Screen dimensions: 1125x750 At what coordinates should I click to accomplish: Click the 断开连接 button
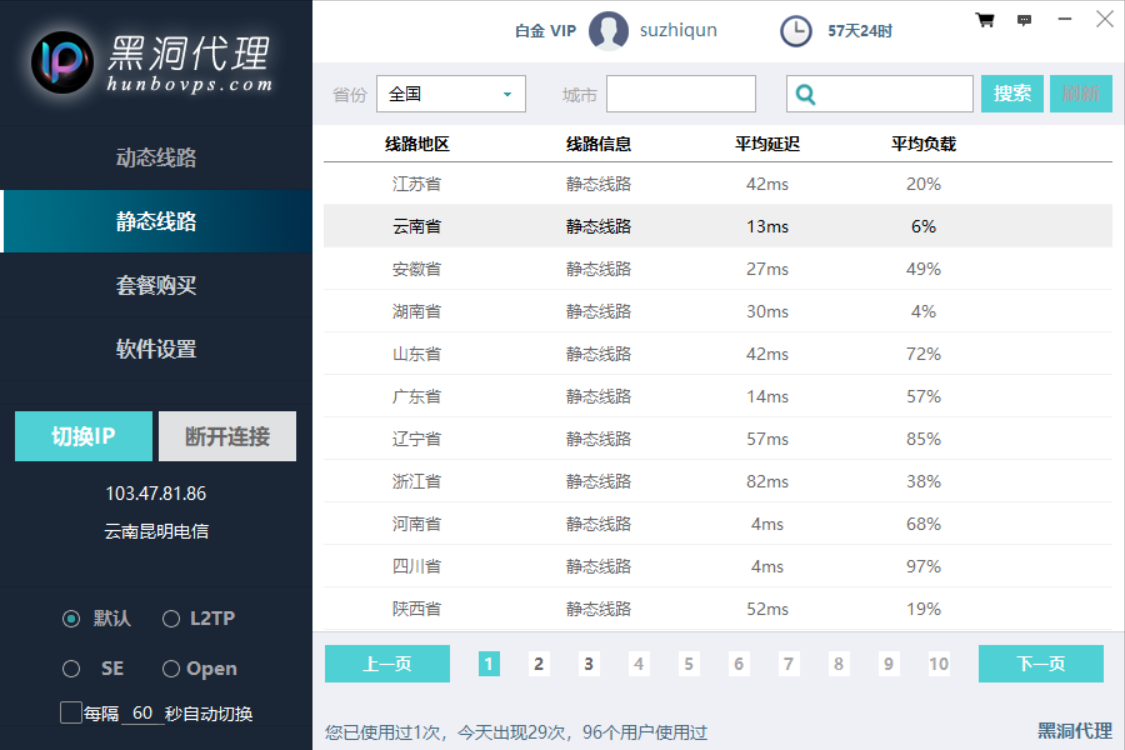(x=227, y=436)
